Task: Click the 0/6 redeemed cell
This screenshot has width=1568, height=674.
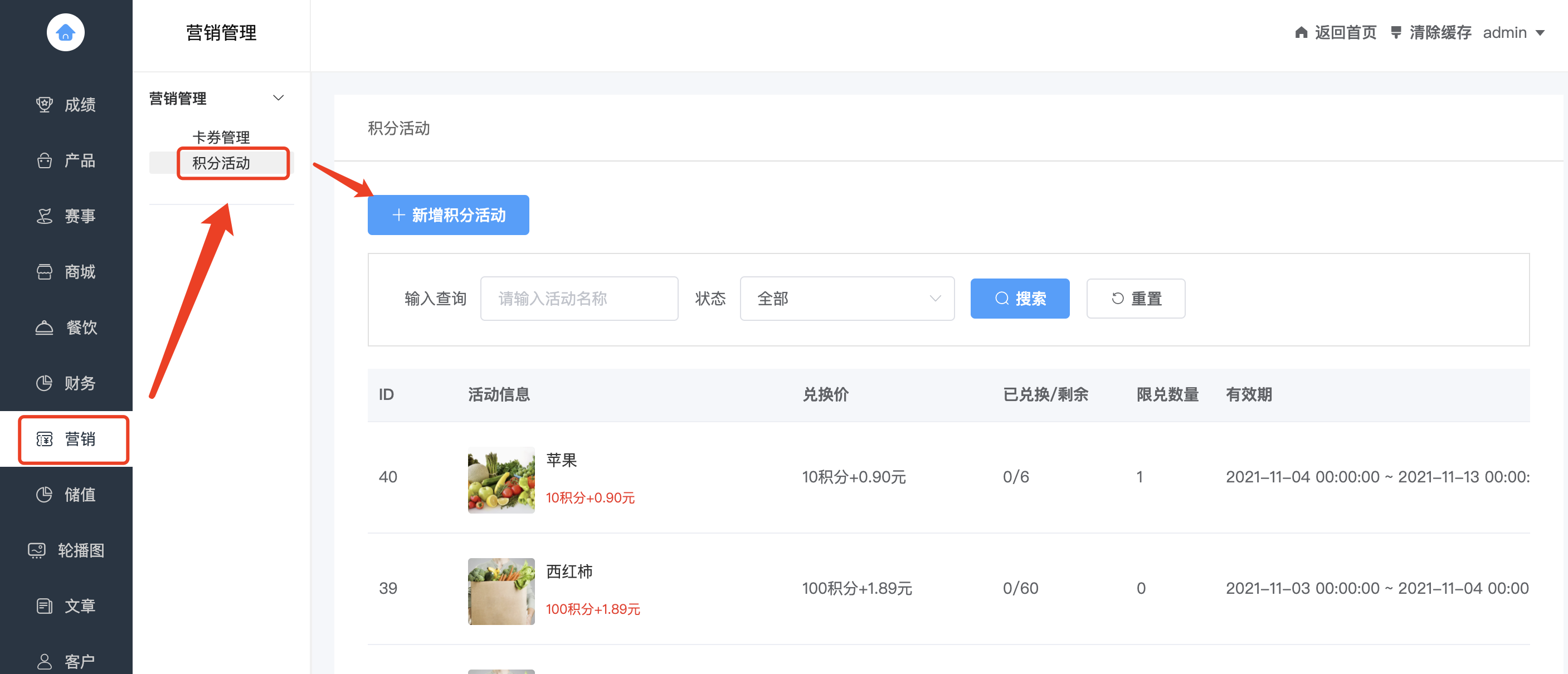Action: pyautogui.click(x=1015, y=477)
